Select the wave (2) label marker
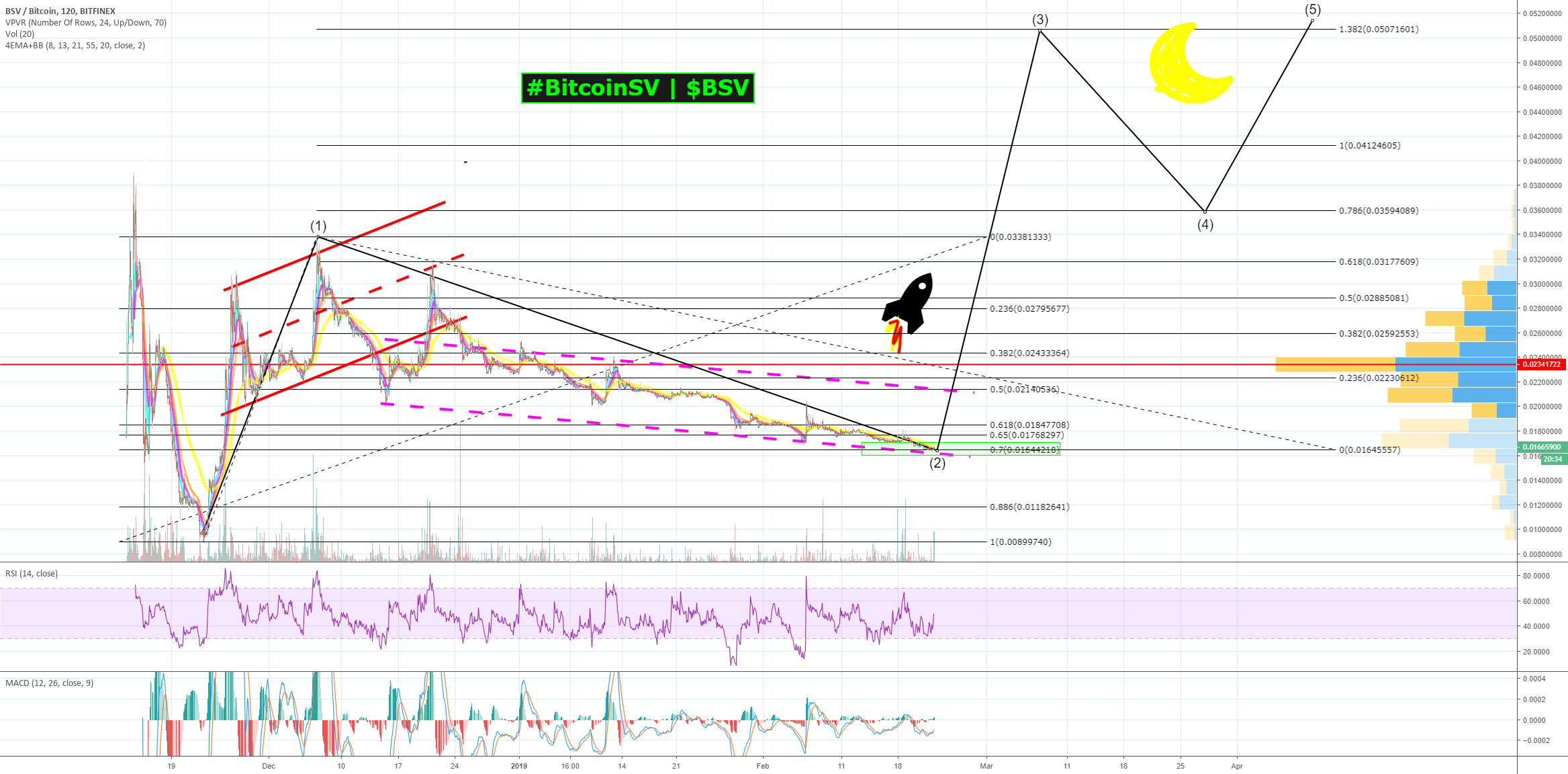Image resolution: width=1568 pixels, height=774 pixels. pos(937,463)
